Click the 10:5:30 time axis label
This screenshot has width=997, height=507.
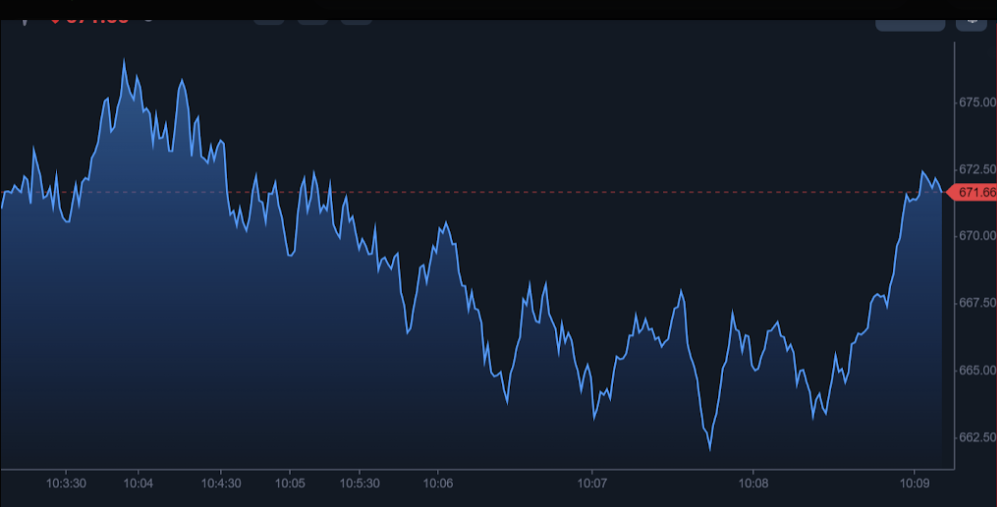359,483
